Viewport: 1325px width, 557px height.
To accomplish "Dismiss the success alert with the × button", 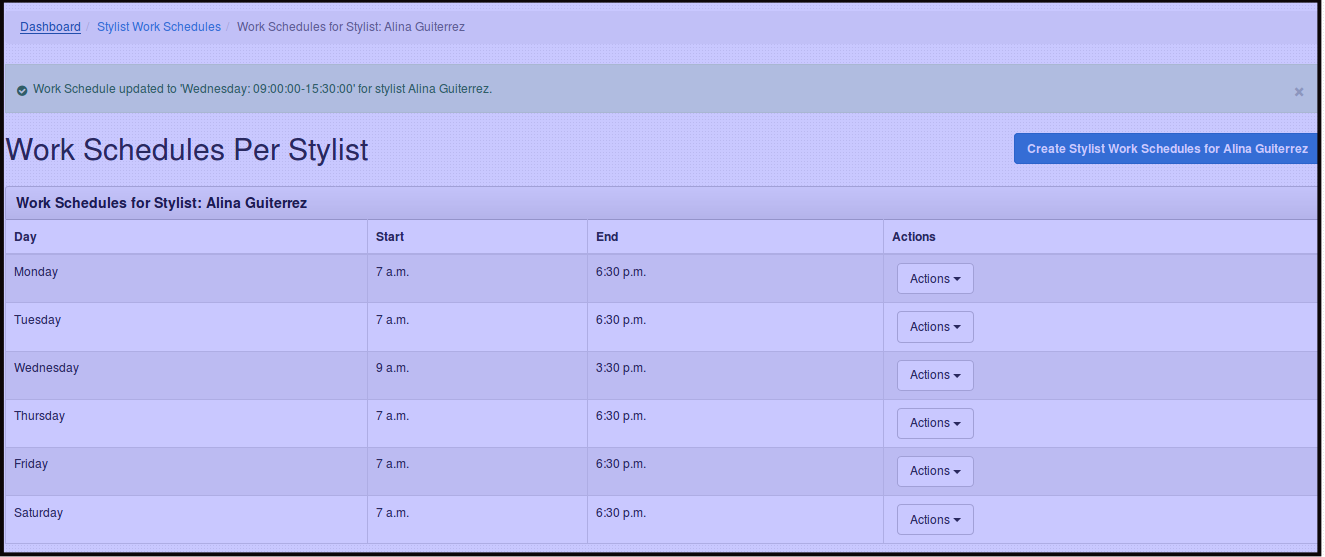I will tap(1299, 91).
